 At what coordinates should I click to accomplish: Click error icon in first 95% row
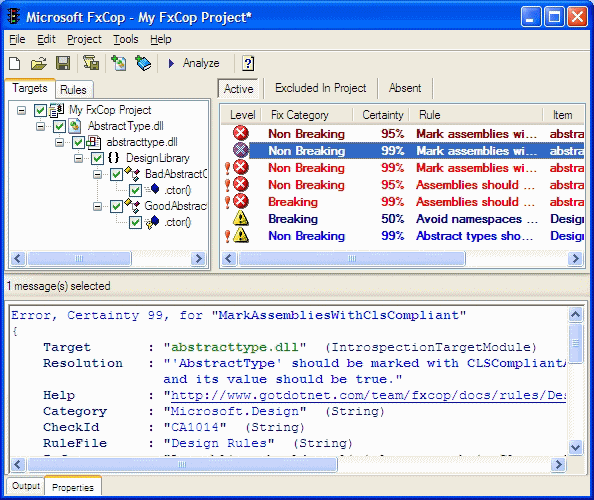(x=241, y=133)
